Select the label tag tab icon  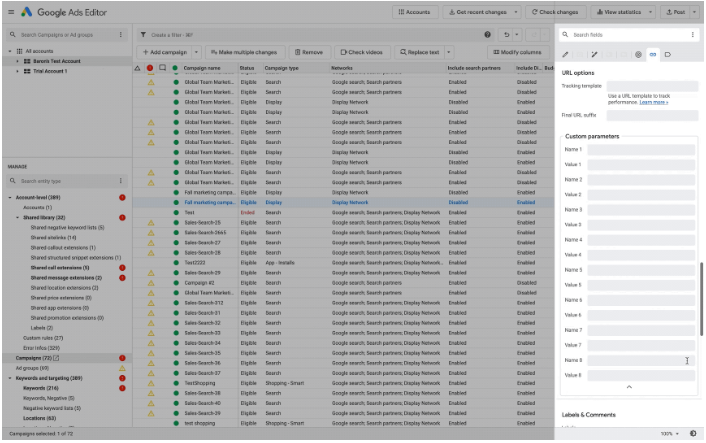click(668, 54)
